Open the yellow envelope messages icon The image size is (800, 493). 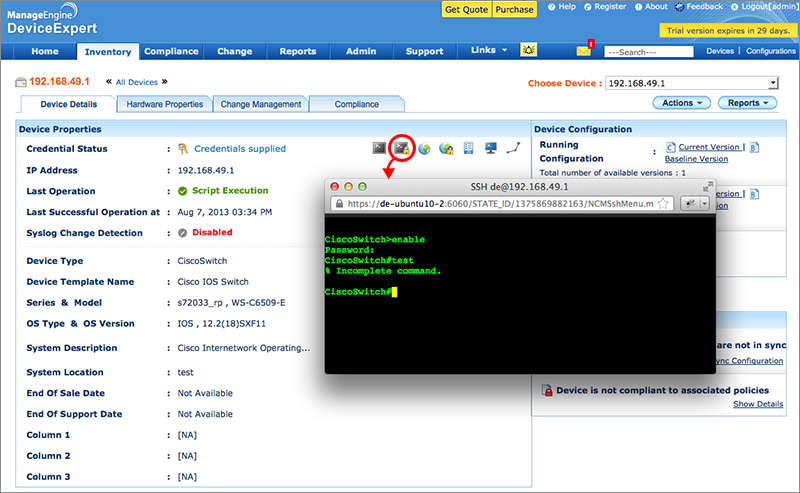[583, 51]
